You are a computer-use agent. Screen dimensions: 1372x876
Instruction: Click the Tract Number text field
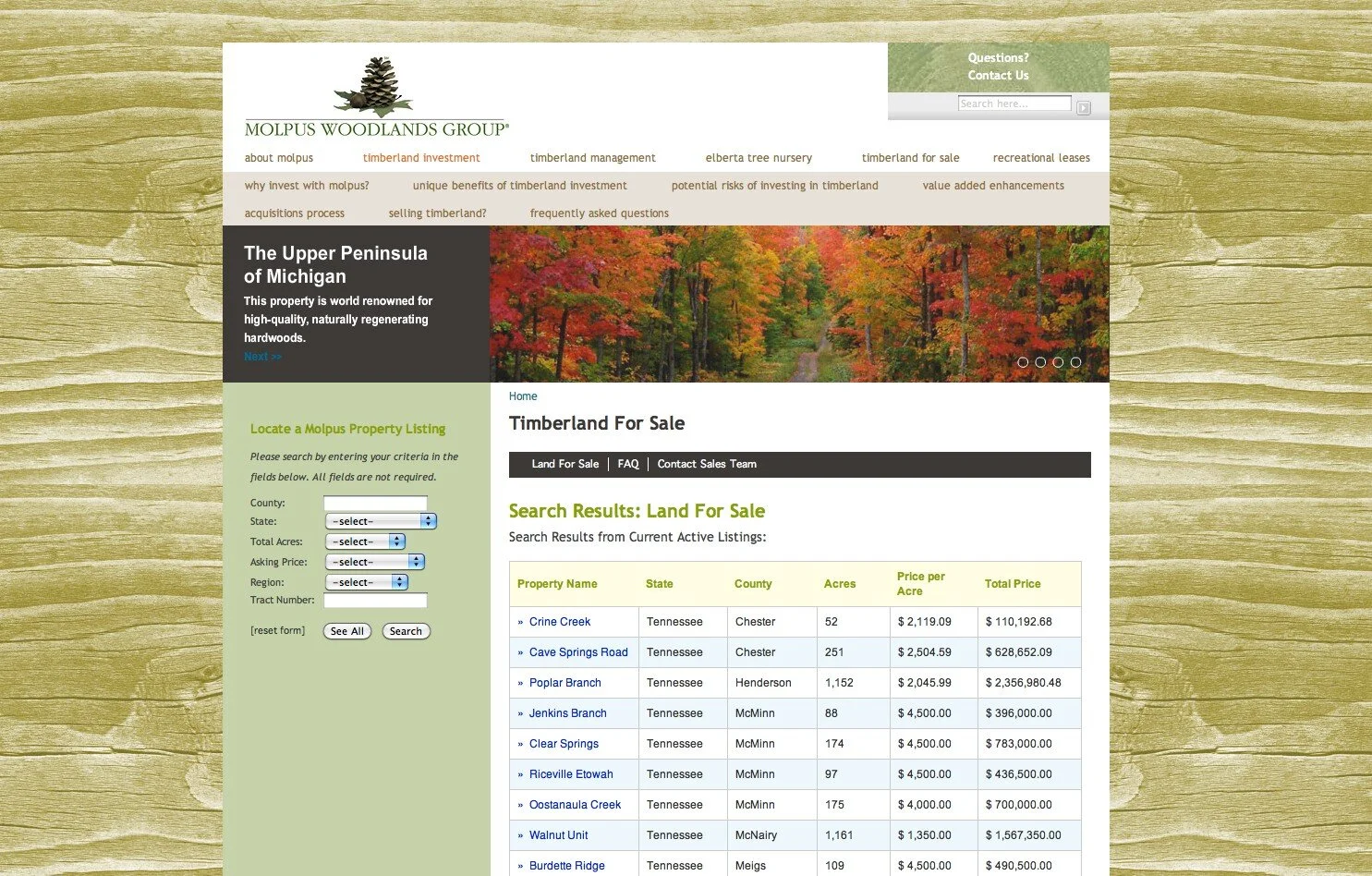coord(374,600)
